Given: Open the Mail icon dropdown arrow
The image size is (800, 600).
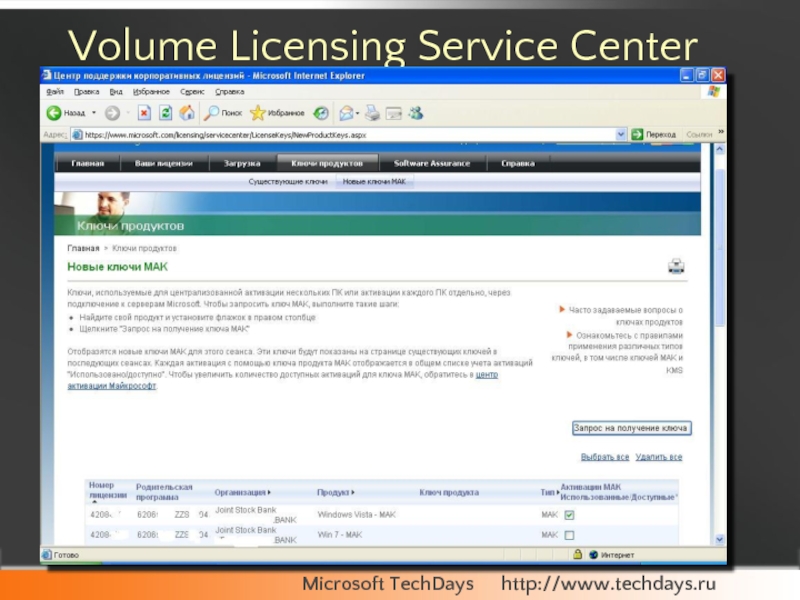Looking at the screenshot, I should coord(358,113).
